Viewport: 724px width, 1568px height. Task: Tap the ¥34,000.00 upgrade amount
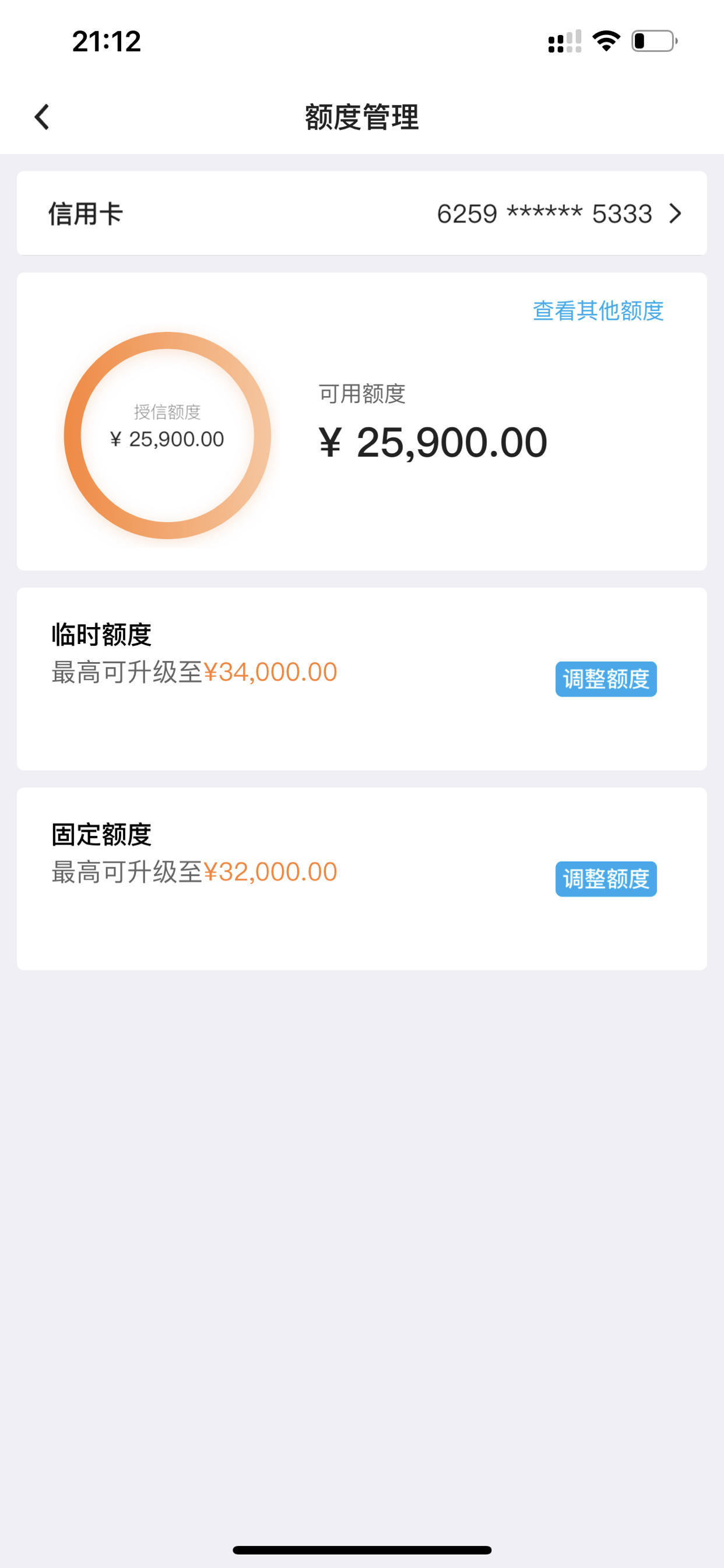270,672
